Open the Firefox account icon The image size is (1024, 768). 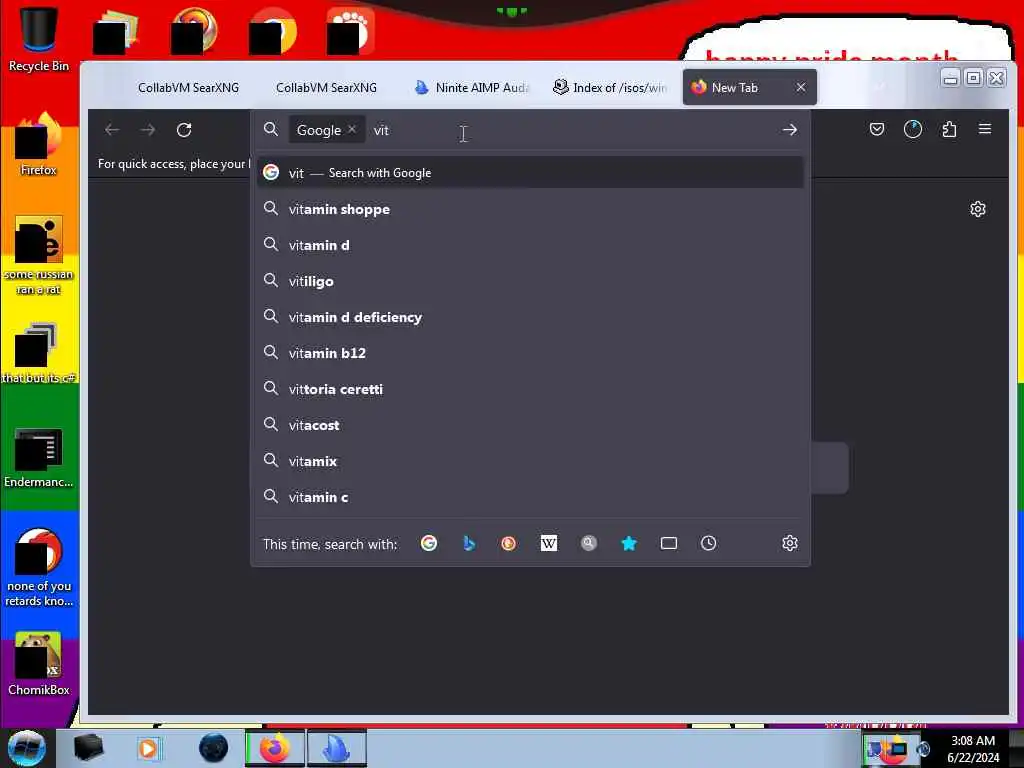tap(913, 129)
